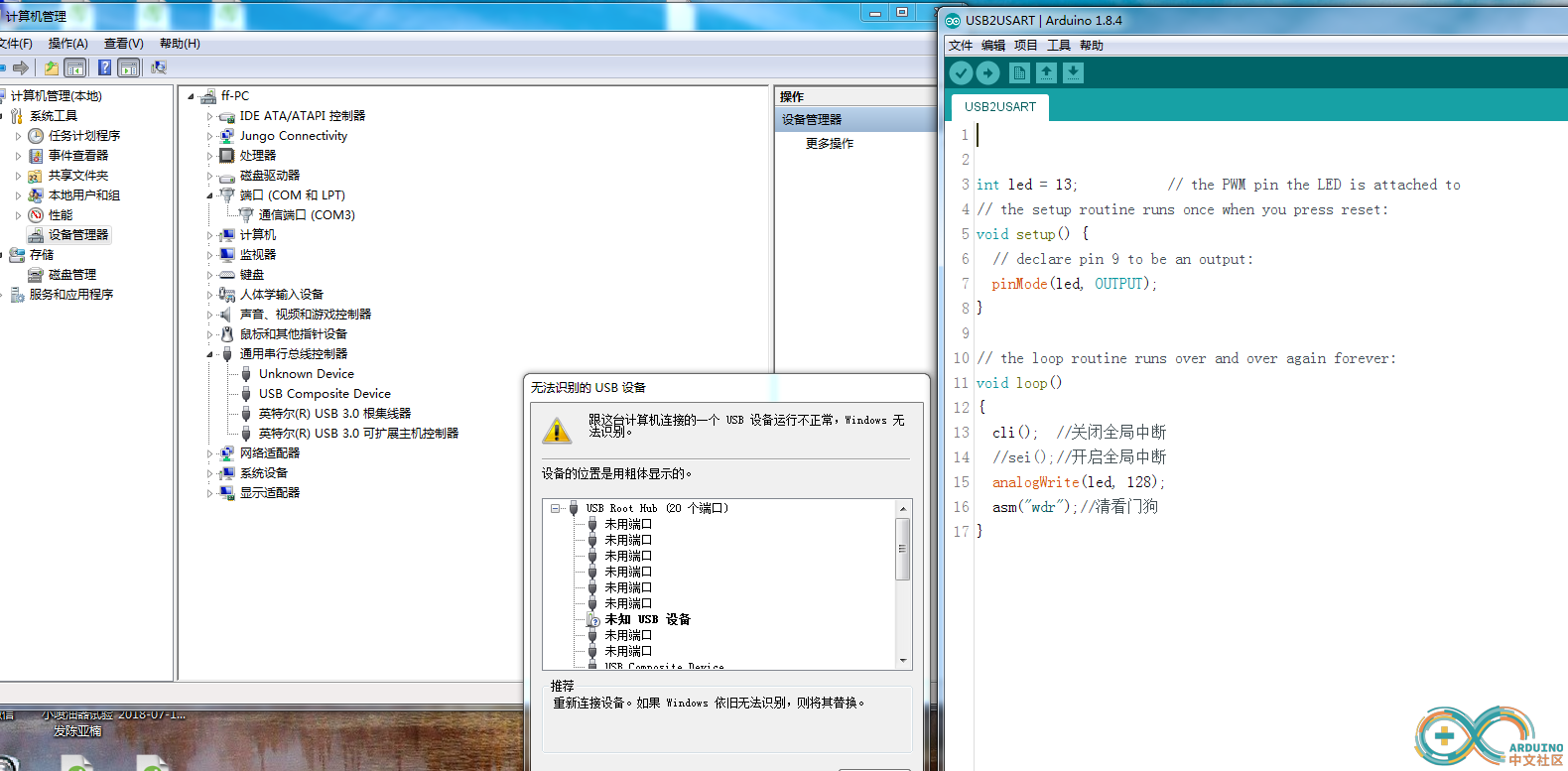Click the 设备管理器 icon in left tree
1568x771 pixels.
(x=36, y=235)
